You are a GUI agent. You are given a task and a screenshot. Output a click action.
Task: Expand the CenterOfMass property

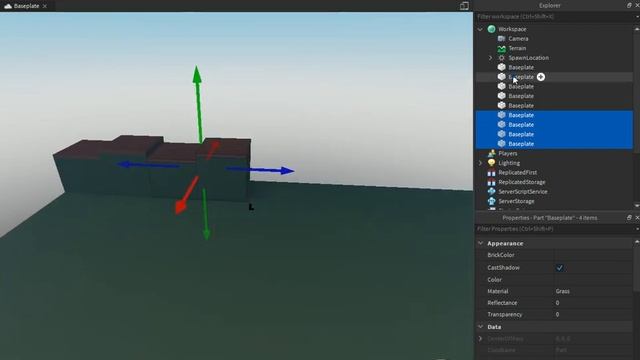click(480, 339)
